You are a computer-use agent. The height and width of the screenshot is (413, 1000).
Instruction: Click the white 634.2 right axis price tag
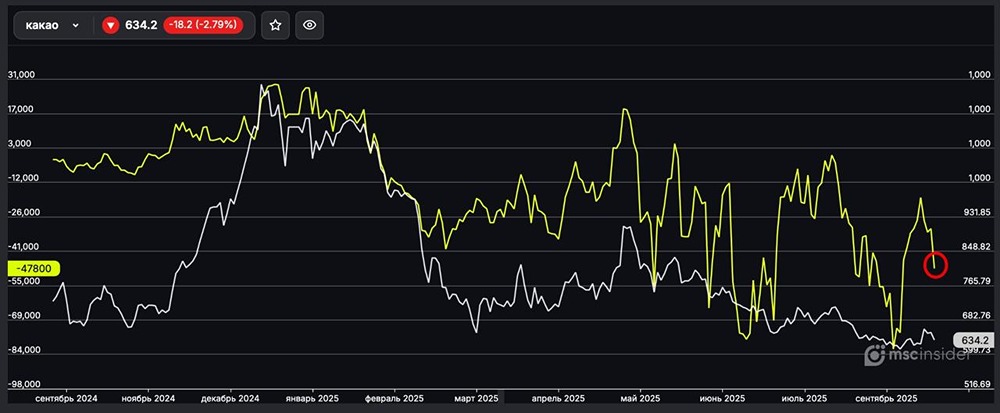974,340
